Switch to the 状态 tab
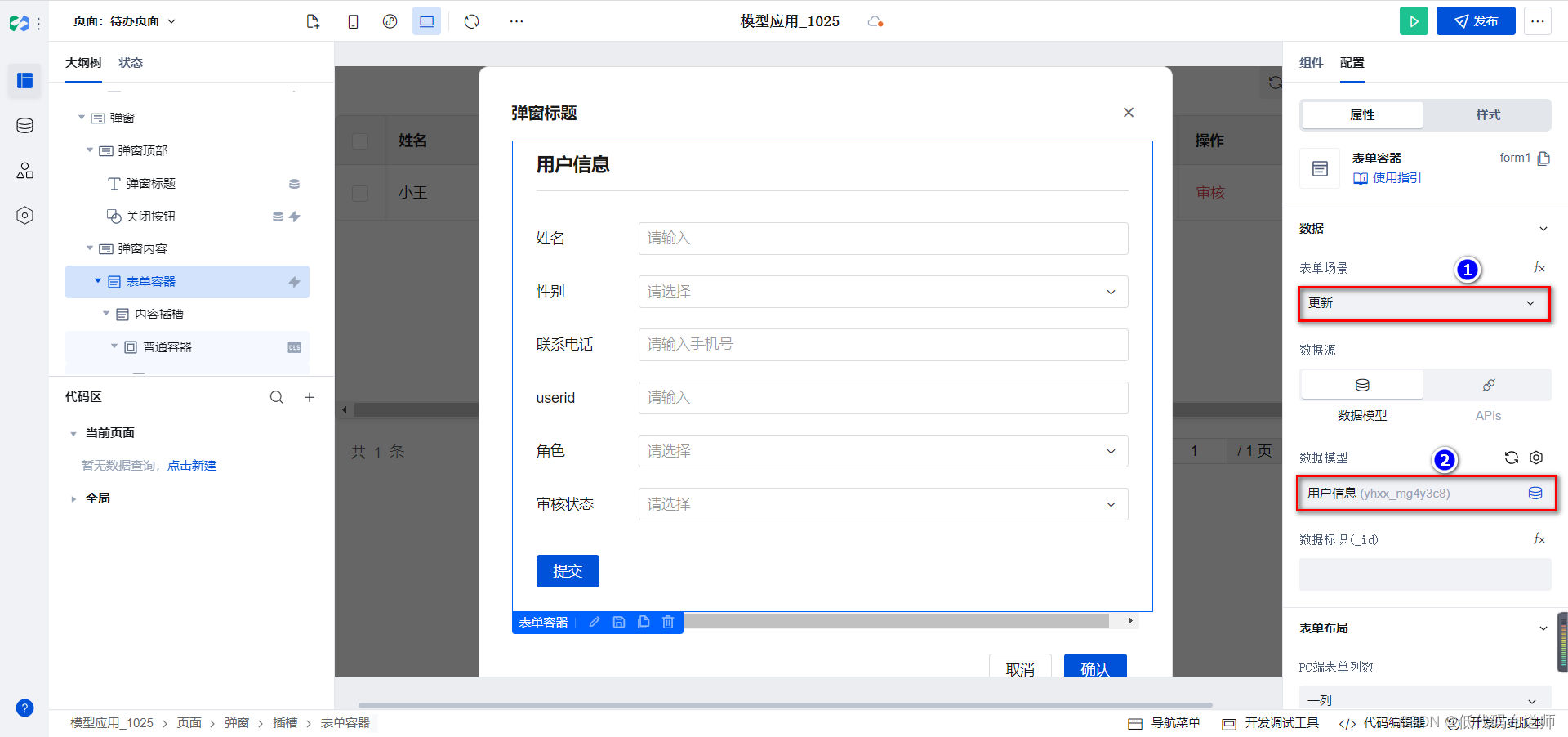This screenshot has width=1568, height=737. tap(131, 62)
